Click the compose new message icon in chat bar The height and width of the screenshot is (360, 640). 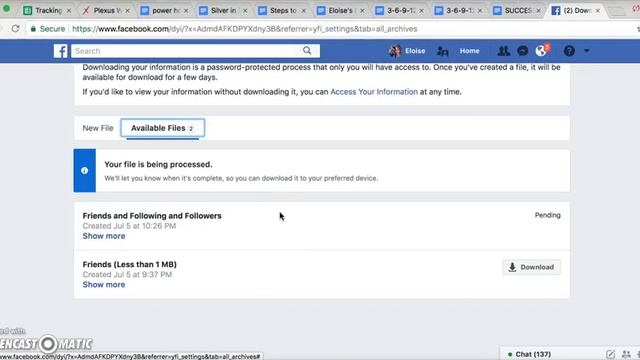pyautogui.click(x=610, y=354)
